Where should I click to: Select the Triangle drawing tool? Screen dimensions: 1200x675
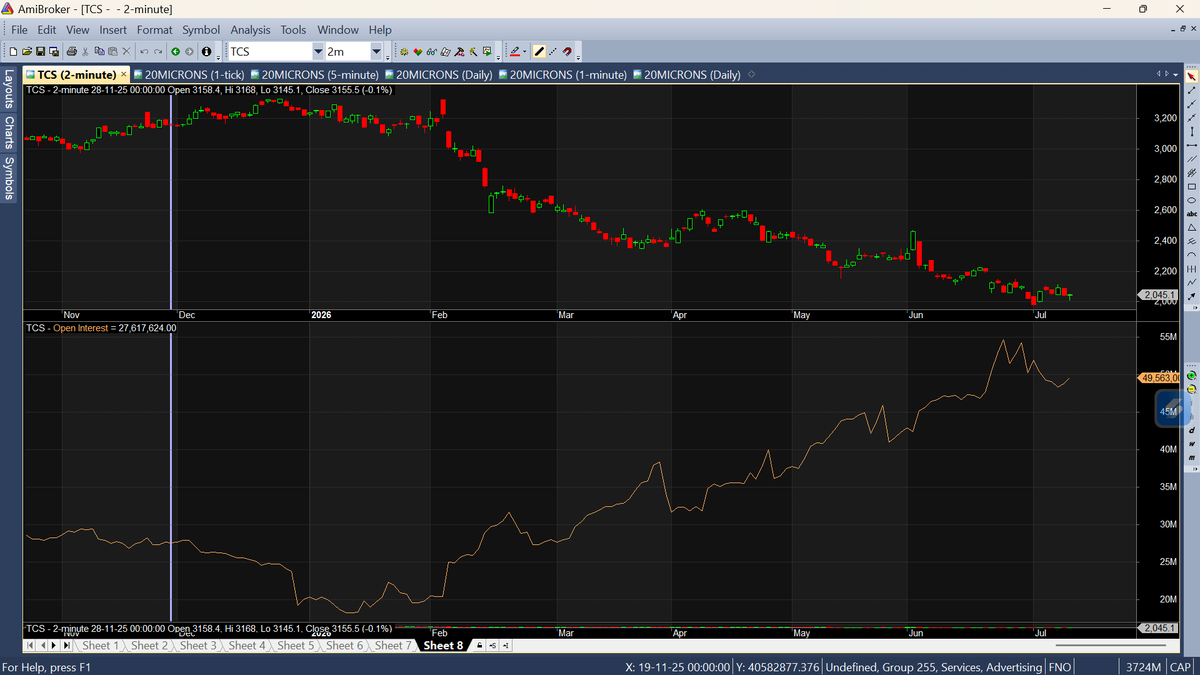pyautogui.click(x=1191, y=227)
